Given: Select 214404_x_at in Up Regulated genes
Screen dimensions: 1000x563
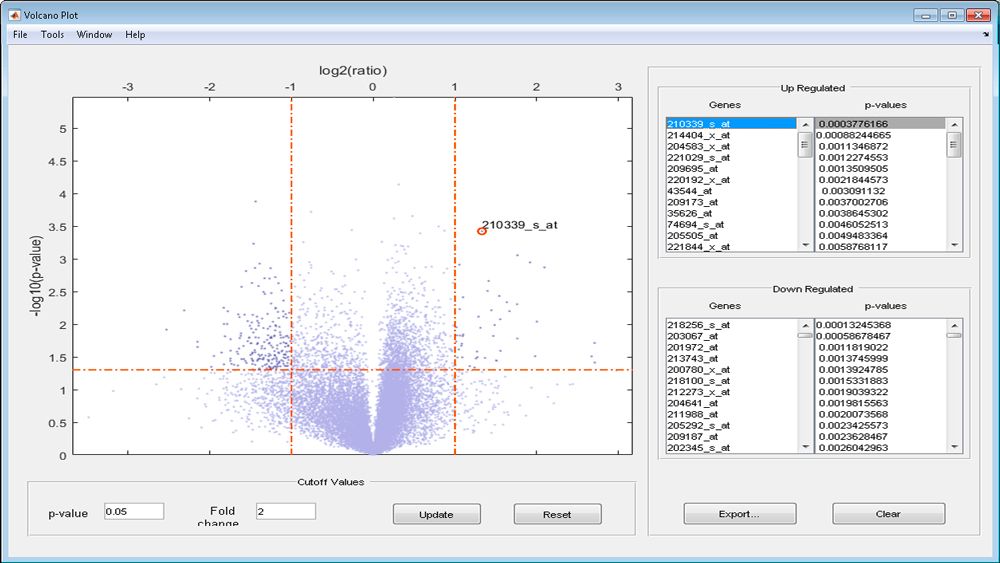Looking at the screenshot, I should (731, 135).
